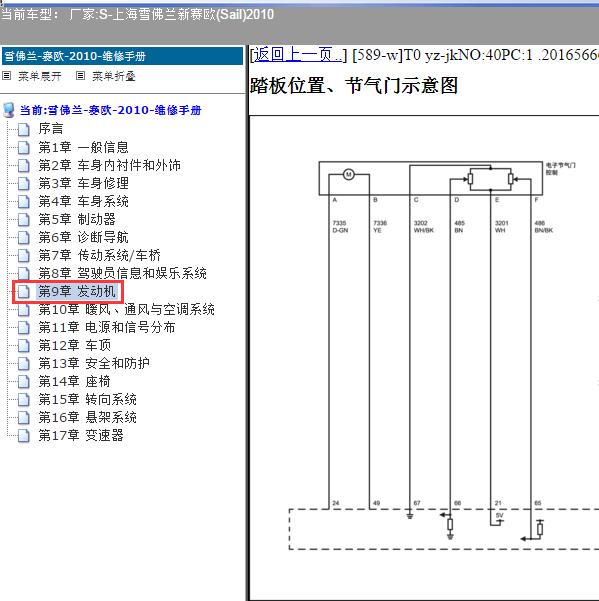The height and width of the screenshot is (601, 599).
Task: Click the page icon beside 第5章 制动器
Action: coord(24,219)
